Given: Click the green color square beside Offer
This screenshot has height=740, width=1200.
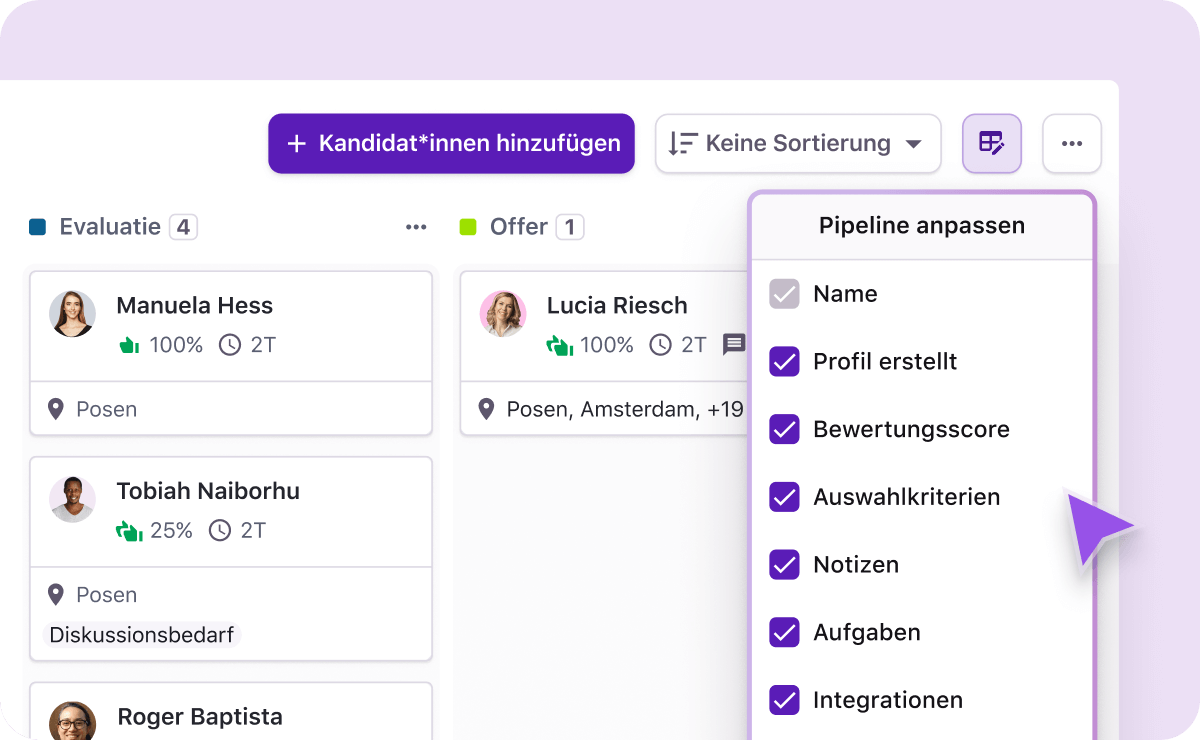Looking at the screenshot, I should [x=468, y=226].
